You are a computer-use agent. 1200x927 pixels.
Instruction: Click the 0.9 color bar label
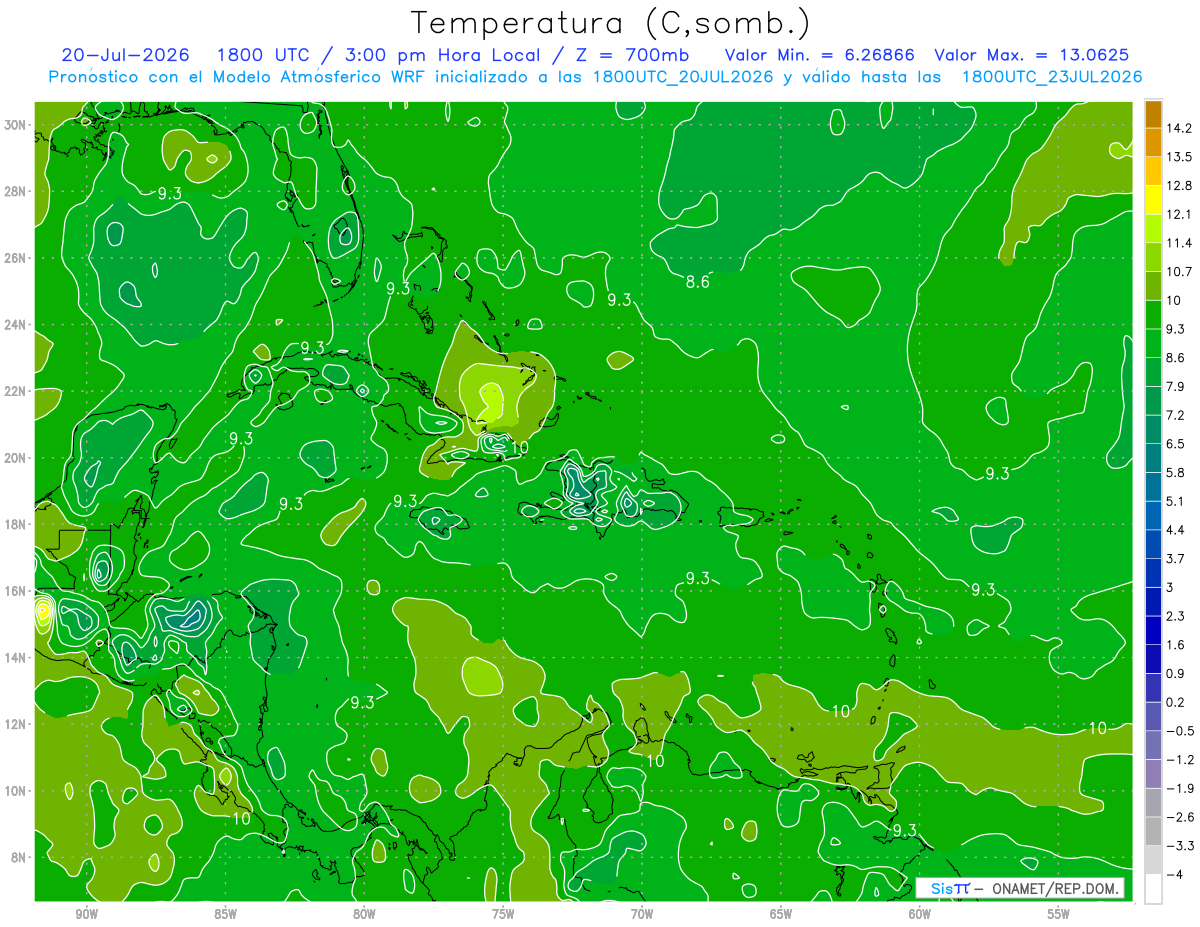point(1177,673)
